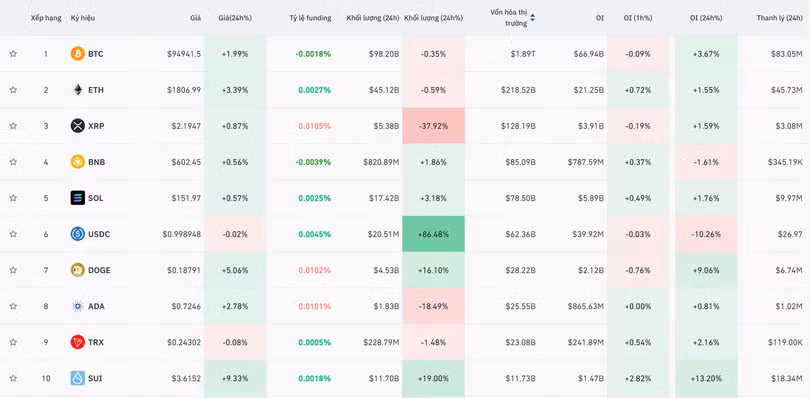The width and height of the screenshot is (810, 398).
Task: Sort by Khối lượng (24h%) column header
Action: 433,18
